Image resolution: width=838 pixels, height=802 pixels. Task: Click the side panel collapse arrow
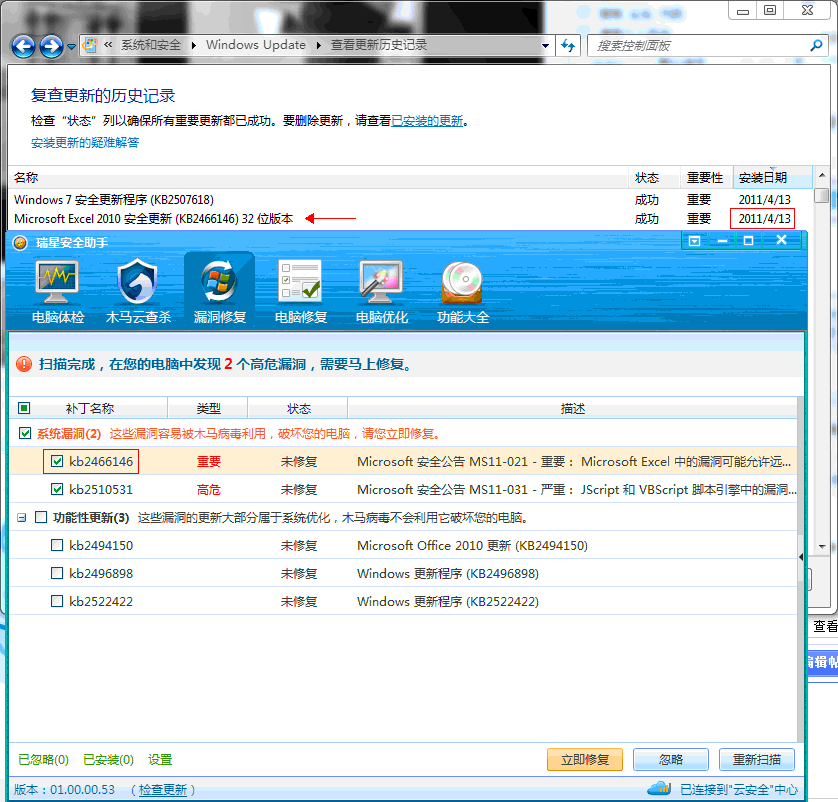tap(801, 557)
